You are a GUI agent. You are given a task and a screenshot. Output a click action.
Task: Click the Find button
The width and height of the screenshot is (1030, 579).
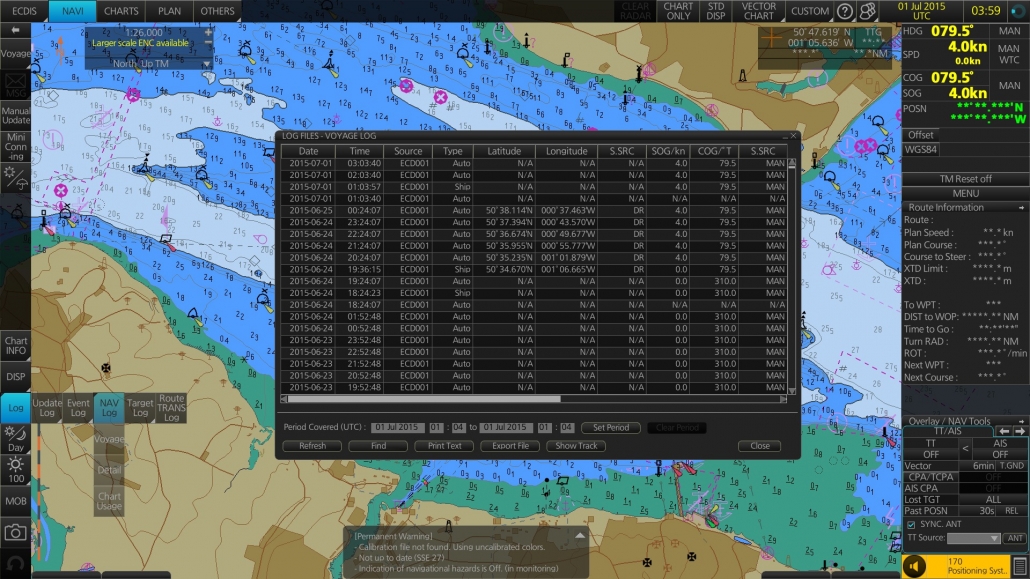(x=378, y=446)
